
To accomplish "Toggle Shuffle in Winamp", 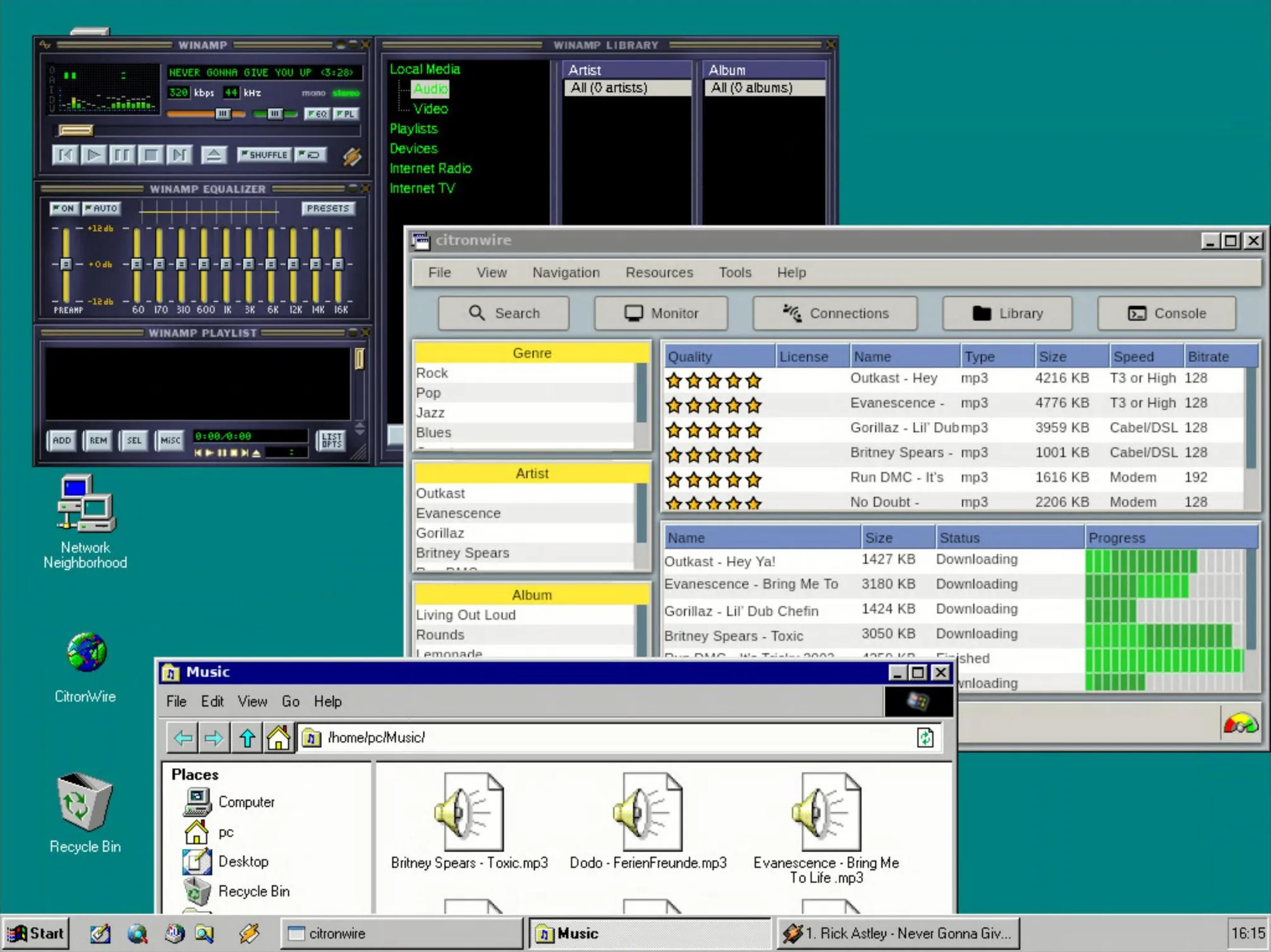I will point(264,154).
